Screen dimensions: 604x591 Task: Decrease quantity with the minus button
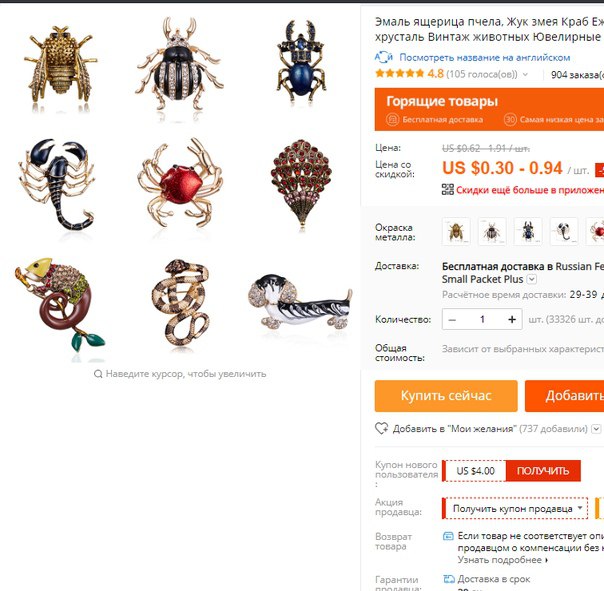click(453, 319)
